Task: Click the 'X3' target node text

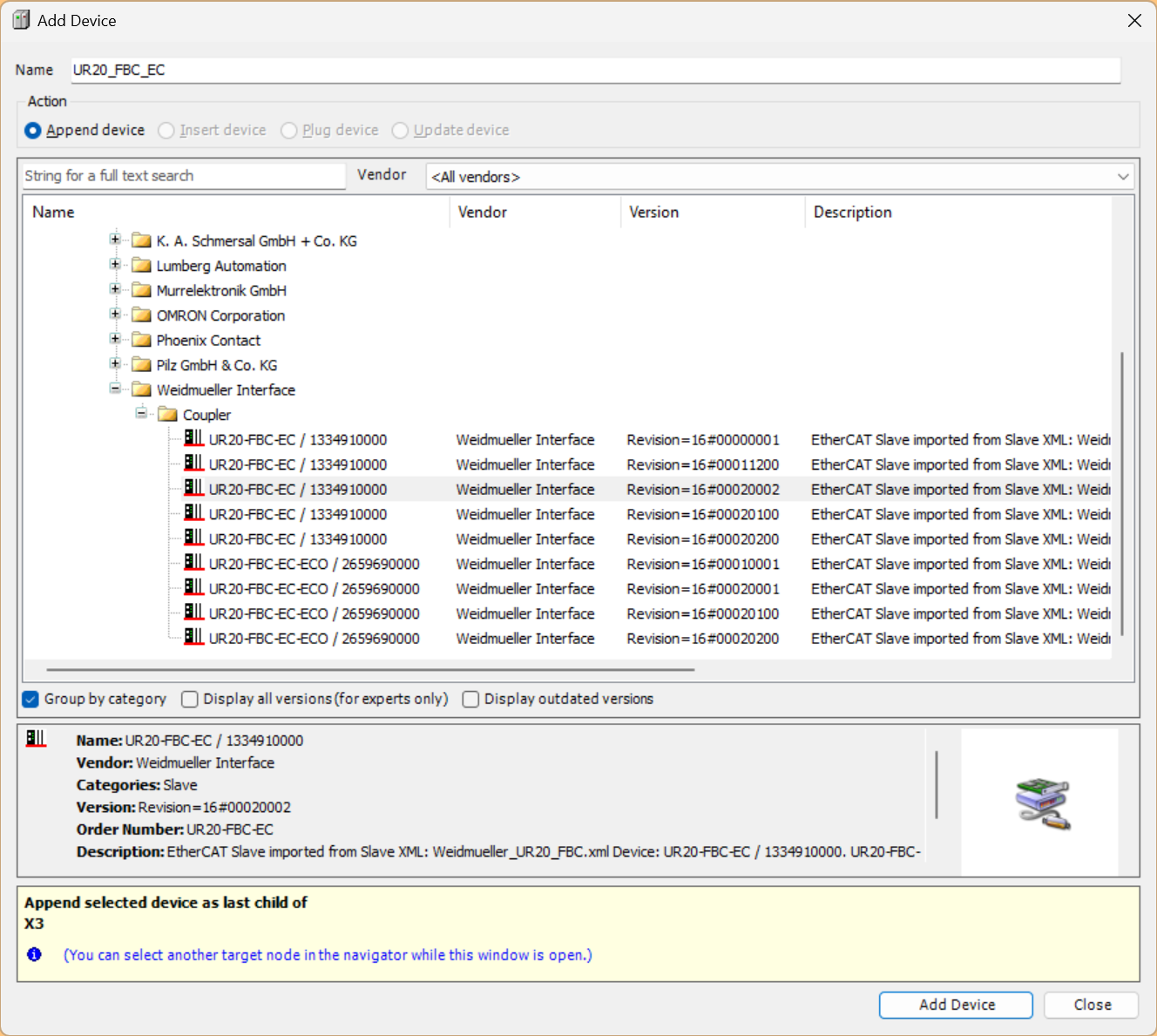Action: click(x=34, y=924)
